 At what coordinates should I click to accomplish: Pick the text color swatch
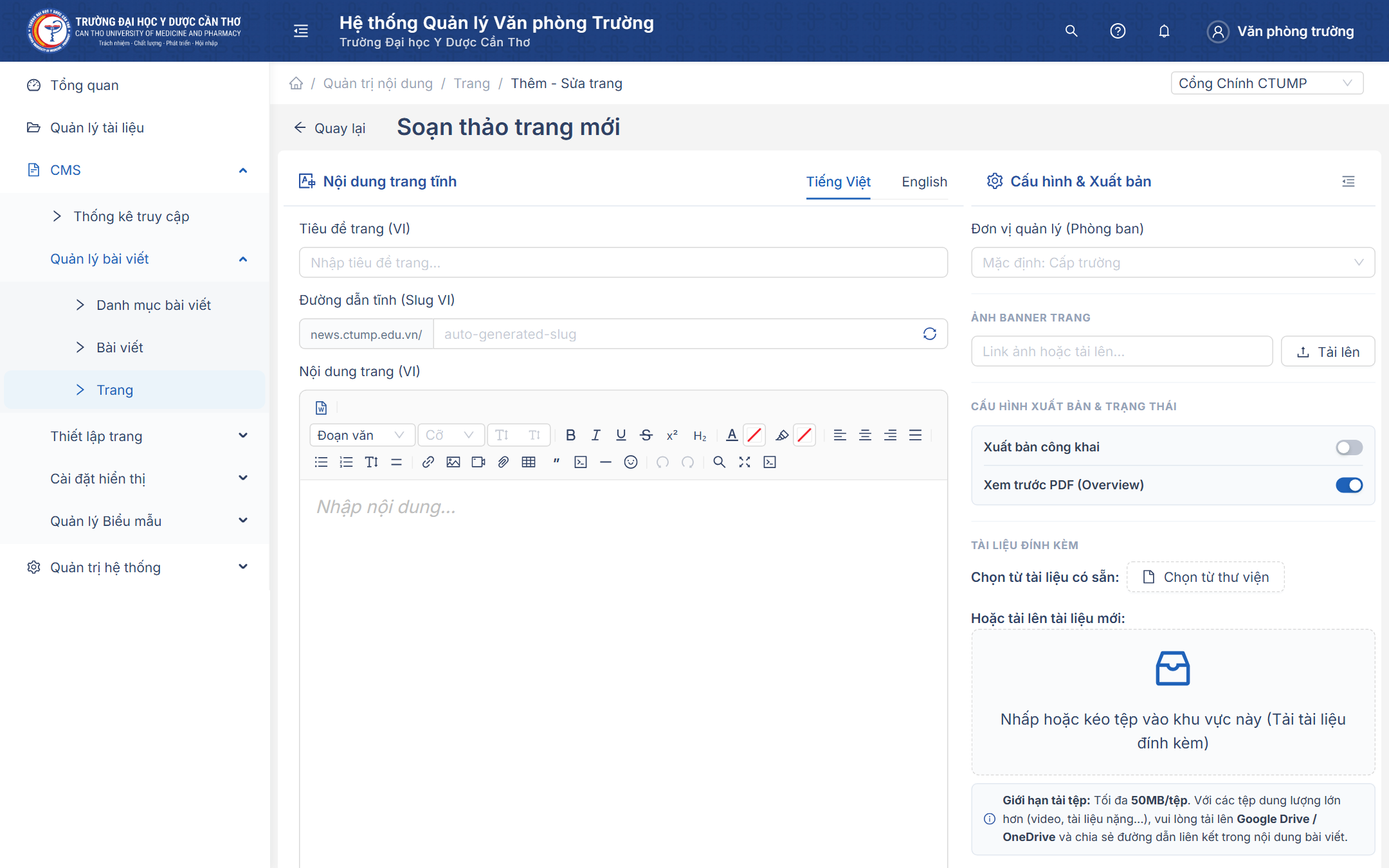[754, 435]
